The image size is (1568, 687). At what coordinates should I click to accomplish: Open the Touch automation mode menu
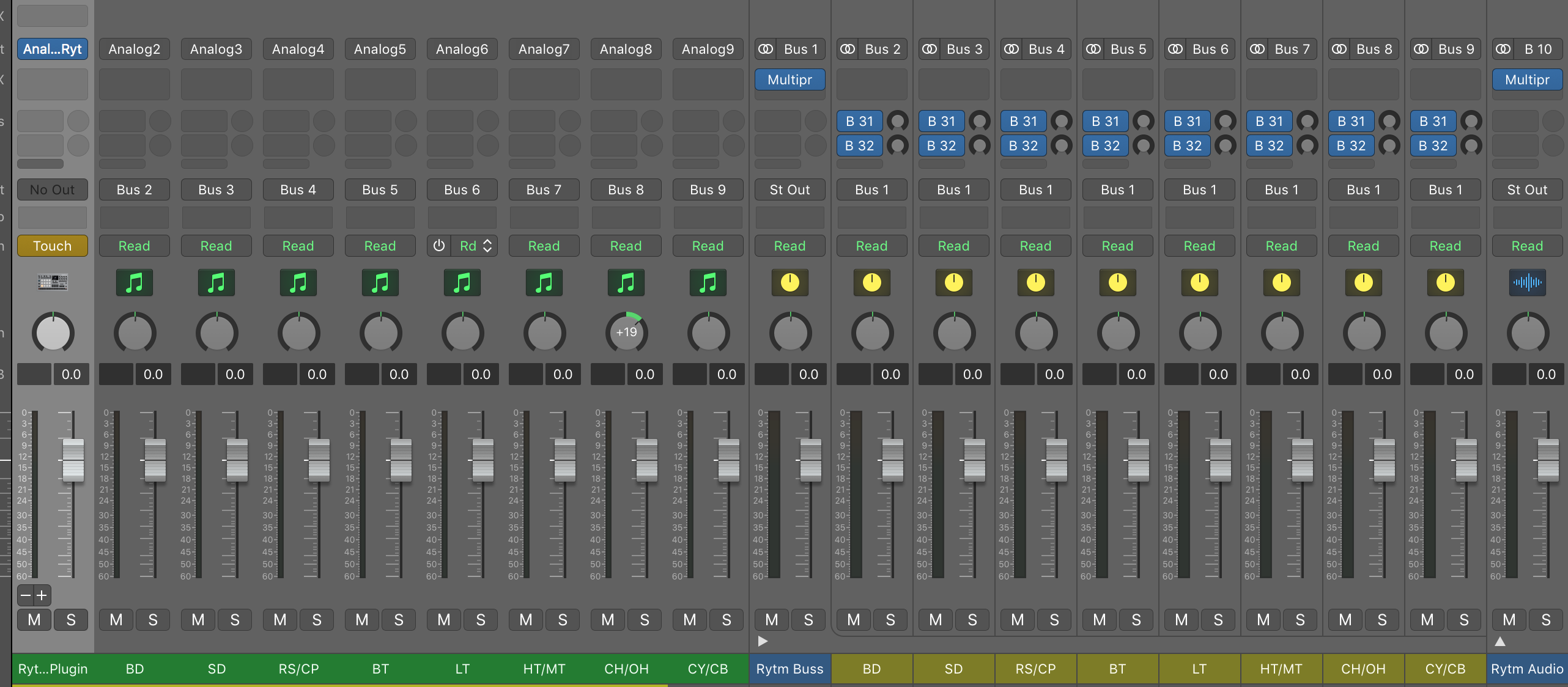click(53, 246)
